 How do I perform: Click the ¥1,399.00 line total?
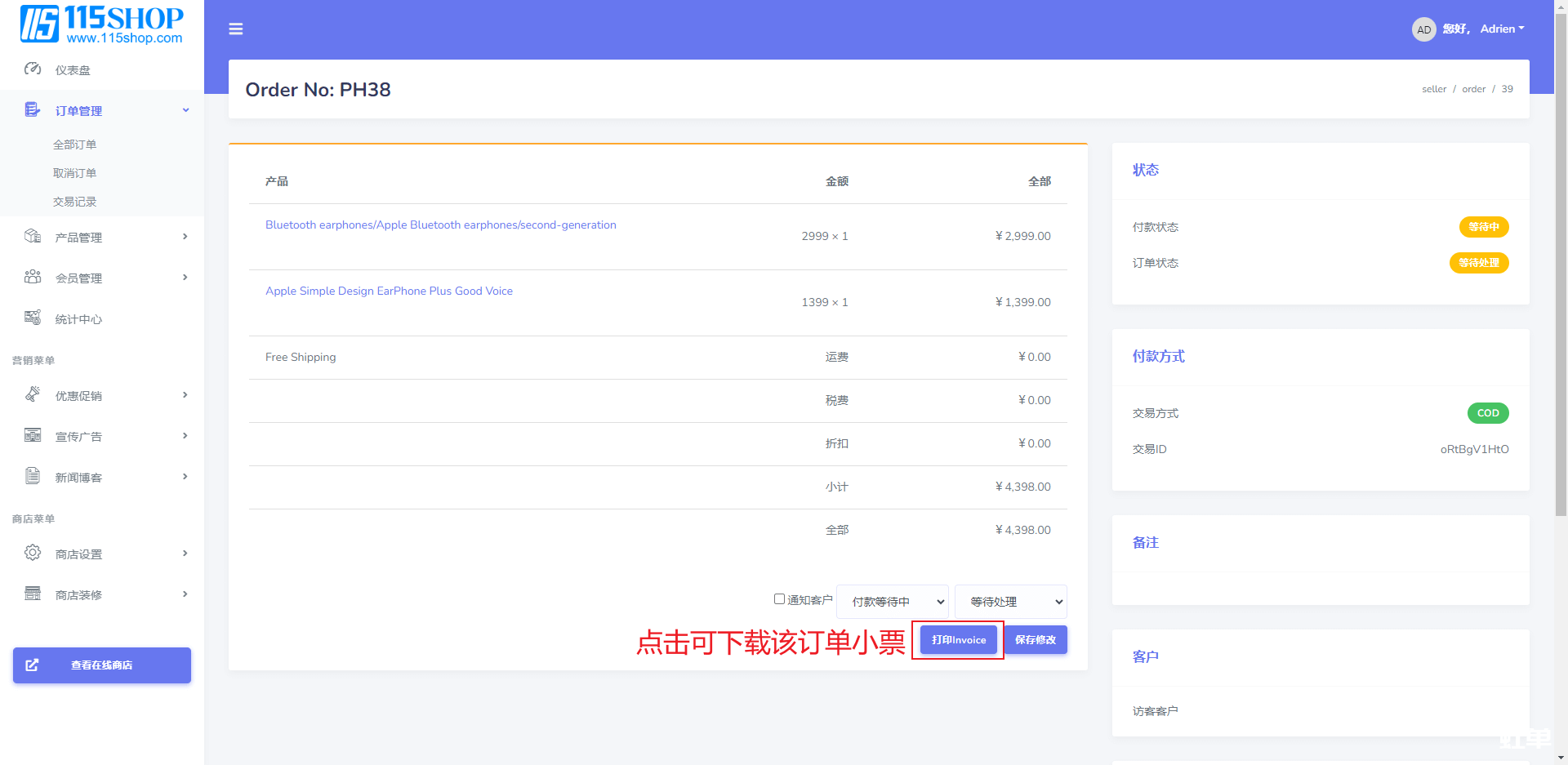click(1022, 303)
